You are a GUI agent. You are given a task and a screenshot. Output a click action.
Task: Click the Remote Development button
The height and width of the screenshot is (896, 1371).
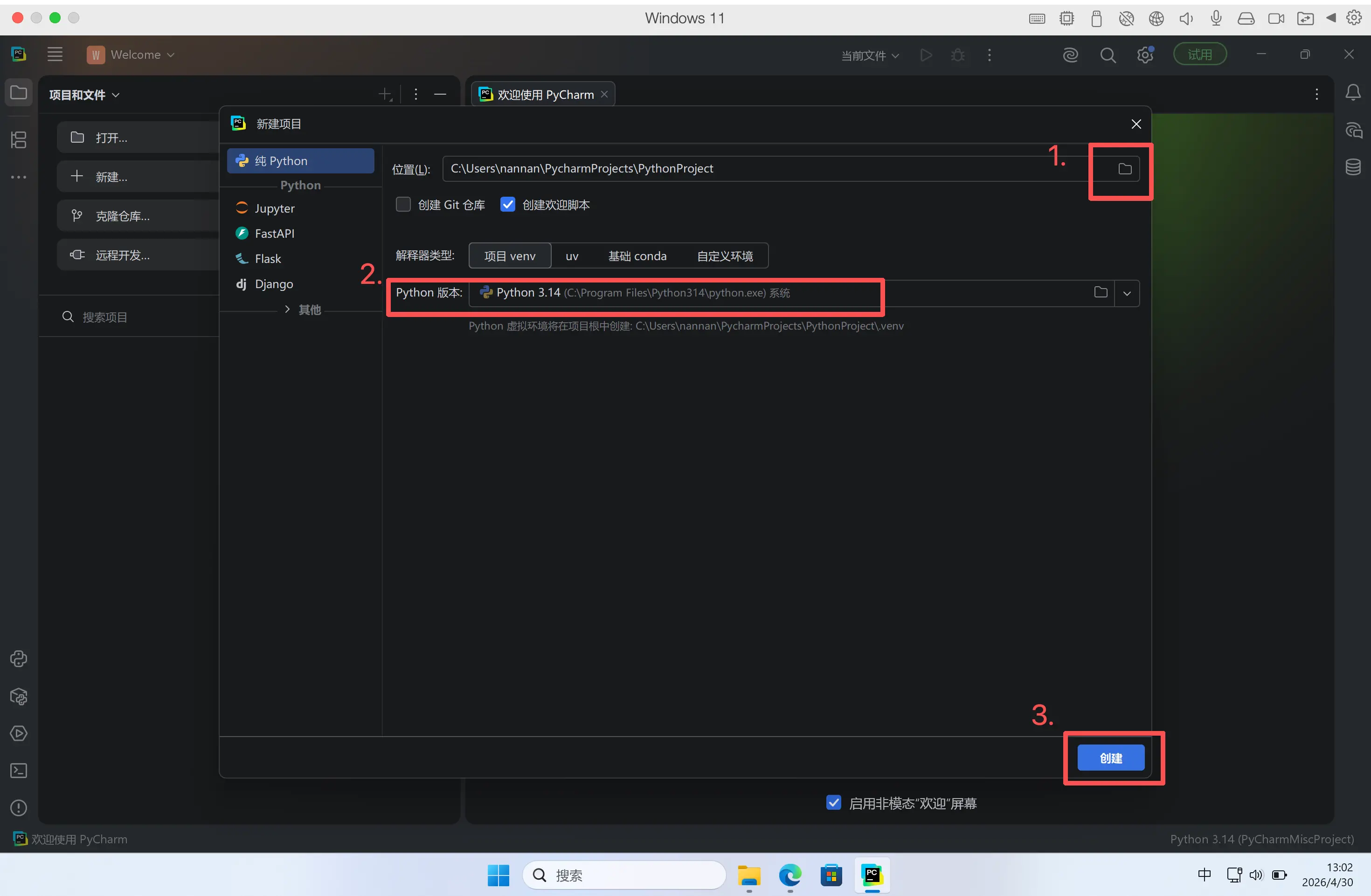pyautogui.click(x=138, y=255)
